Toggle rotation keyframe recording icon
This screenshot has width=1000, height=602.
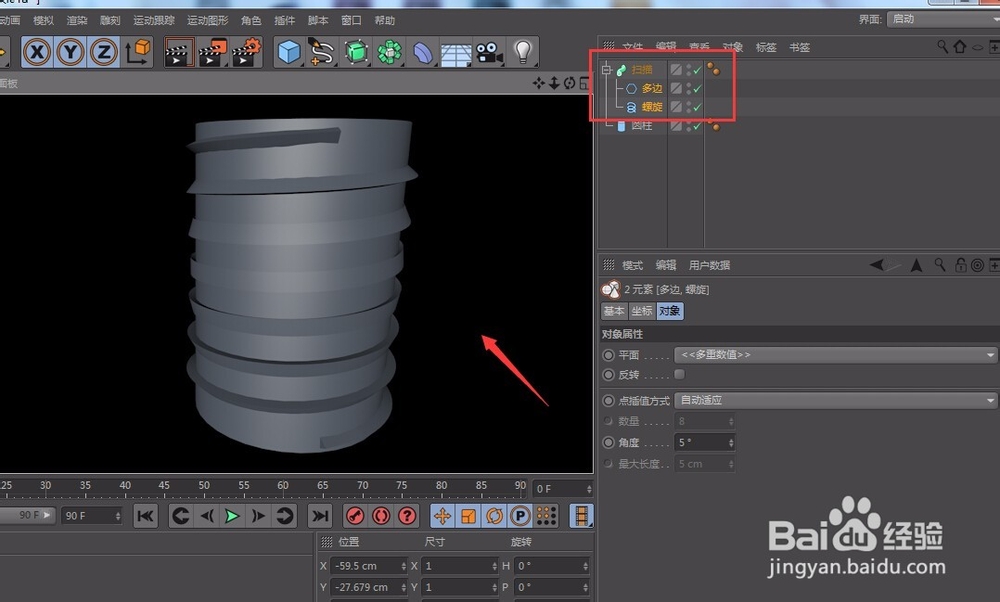pos(494,515)
